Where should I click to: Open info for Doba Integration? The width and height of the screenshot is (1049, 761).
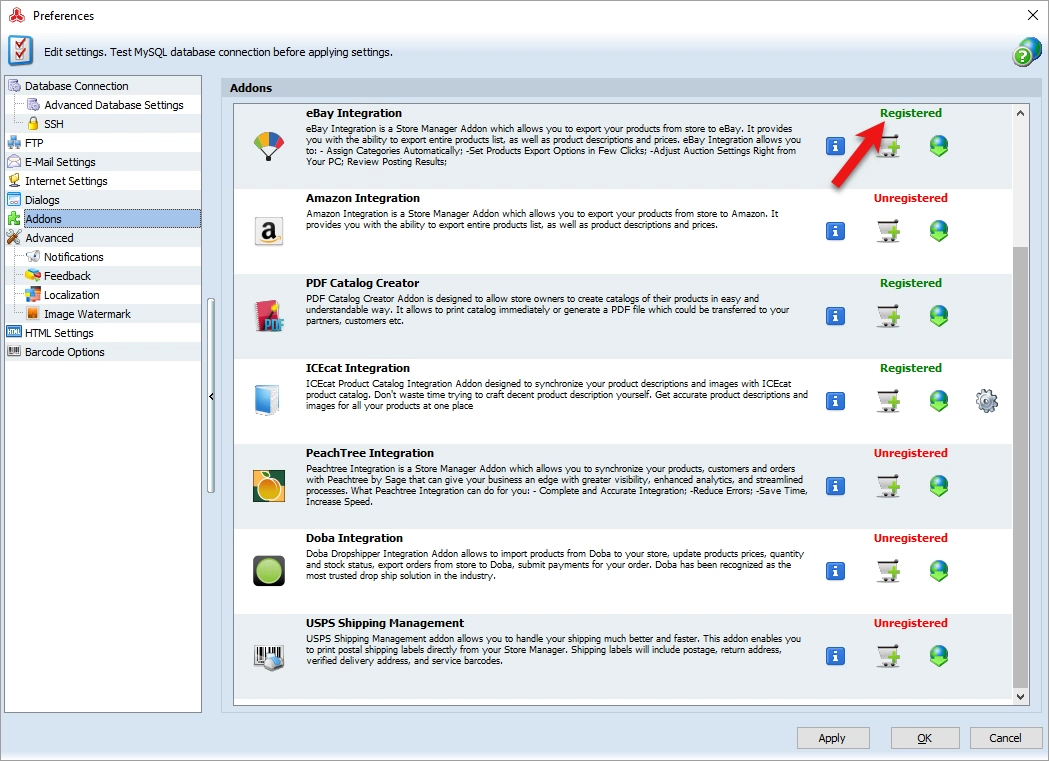click(835, 570)
